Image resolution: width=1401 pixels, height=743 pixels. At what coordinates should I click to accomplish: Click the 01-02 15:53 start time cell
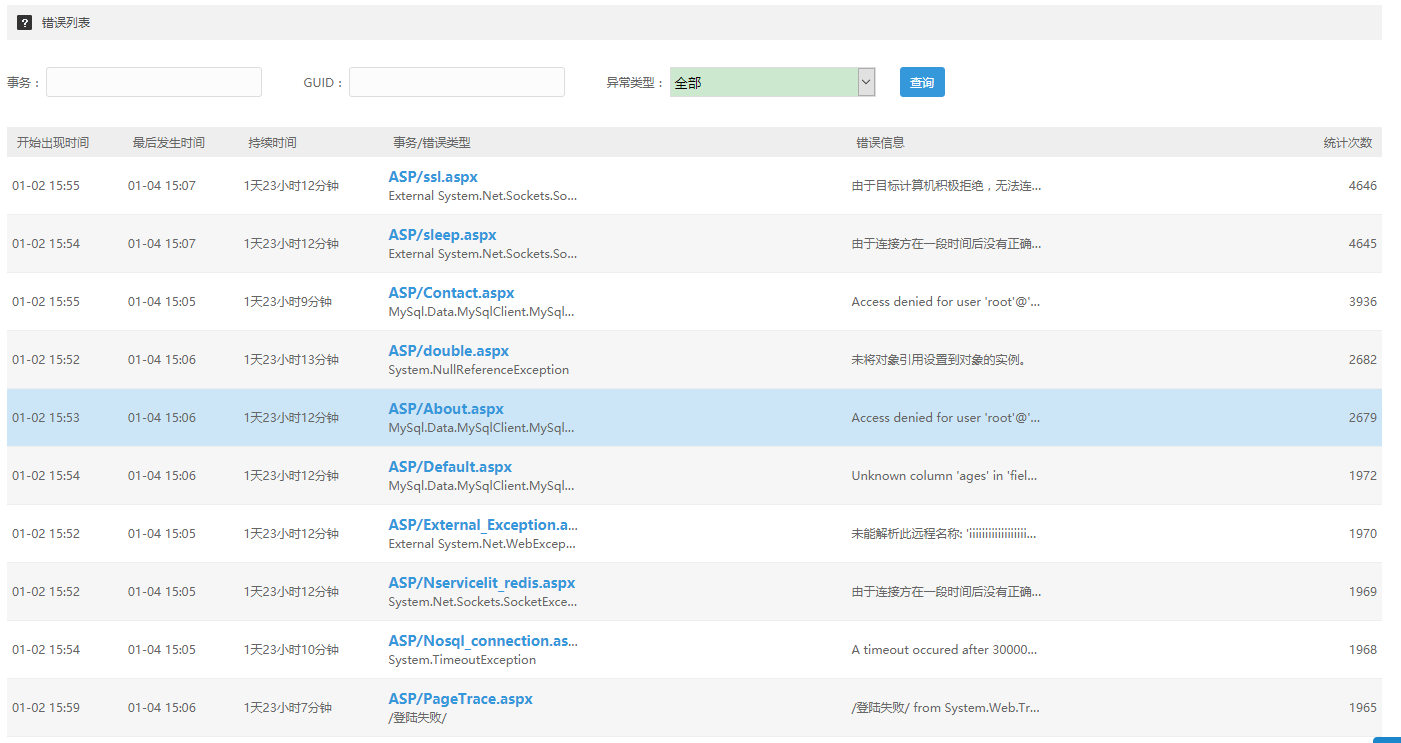pyautogui.click(x=46, y=418)
